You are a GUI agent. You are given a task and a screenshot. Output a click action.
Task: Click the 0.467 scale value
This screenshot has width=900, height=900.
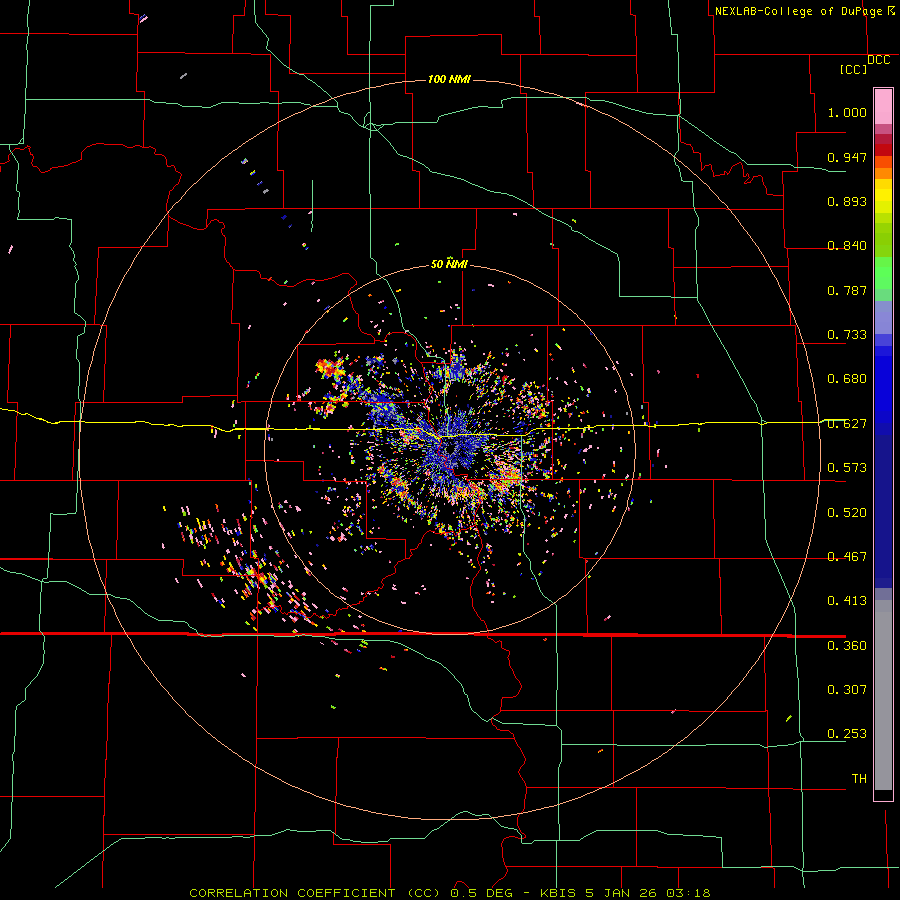coord(847,557)
